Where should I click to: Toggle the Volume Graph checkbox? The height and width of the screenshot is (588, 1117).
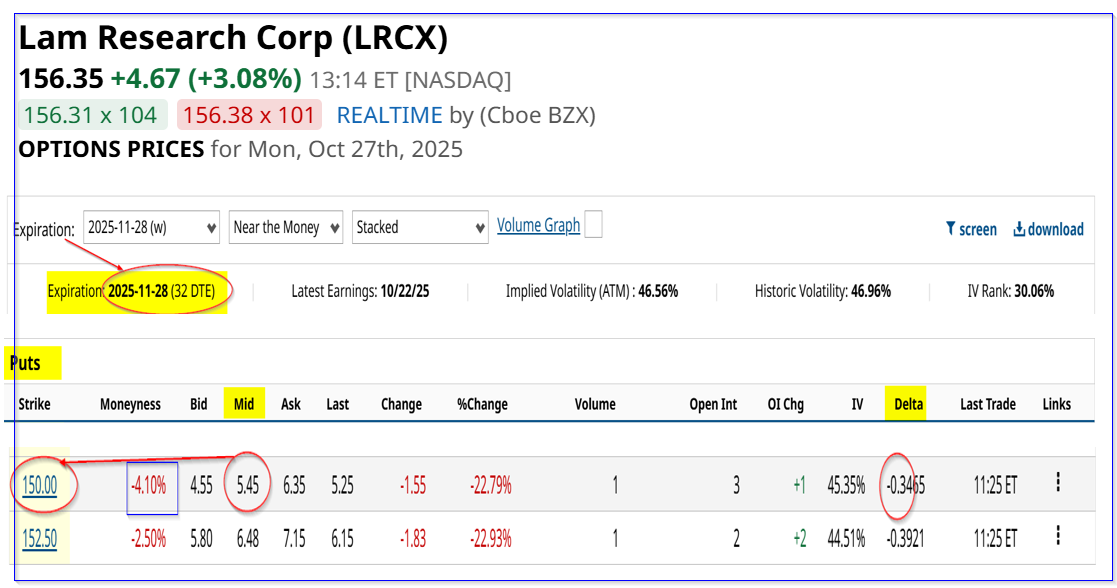click(593, 225)
